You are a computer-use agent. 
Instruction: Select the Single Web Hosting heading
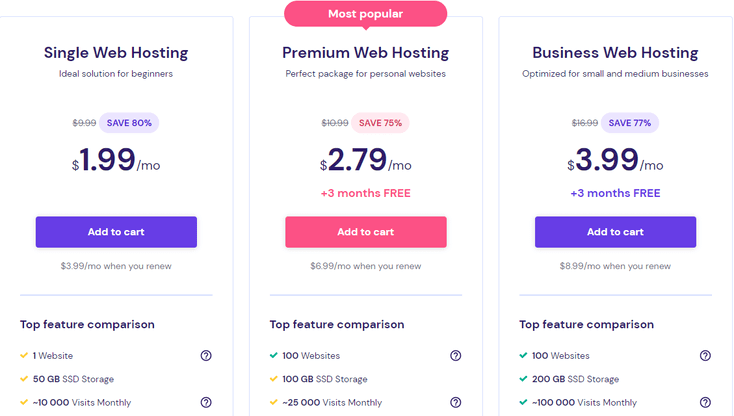tap(116, 53)
